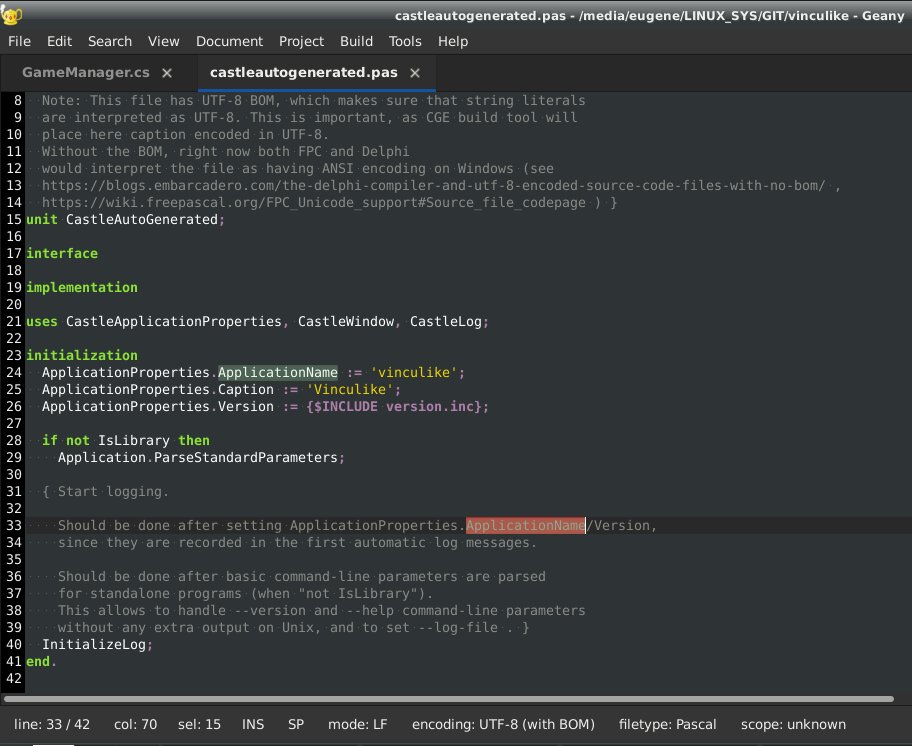This screenshot has width=912, height=746.
Task: Click the 'vinculike' string on line 24
Action: [x=414, y=373]
